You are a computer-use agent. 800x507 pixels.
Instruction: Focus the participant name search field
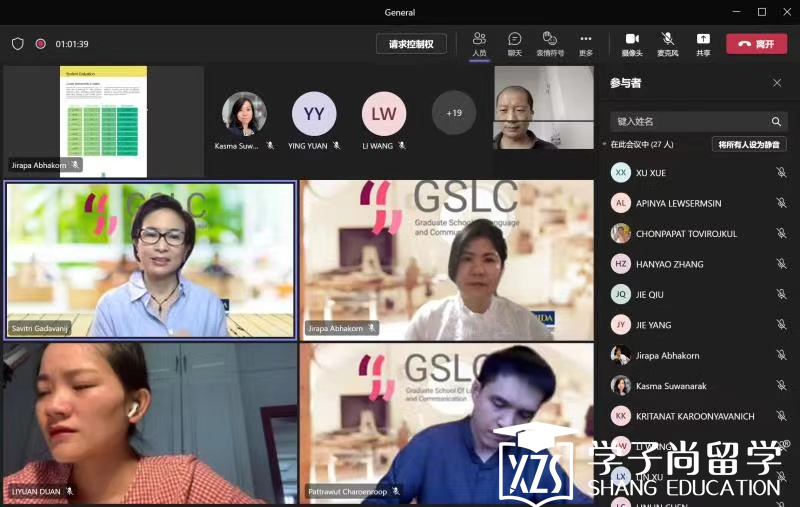pyautogui.click(x=699, y=121)
